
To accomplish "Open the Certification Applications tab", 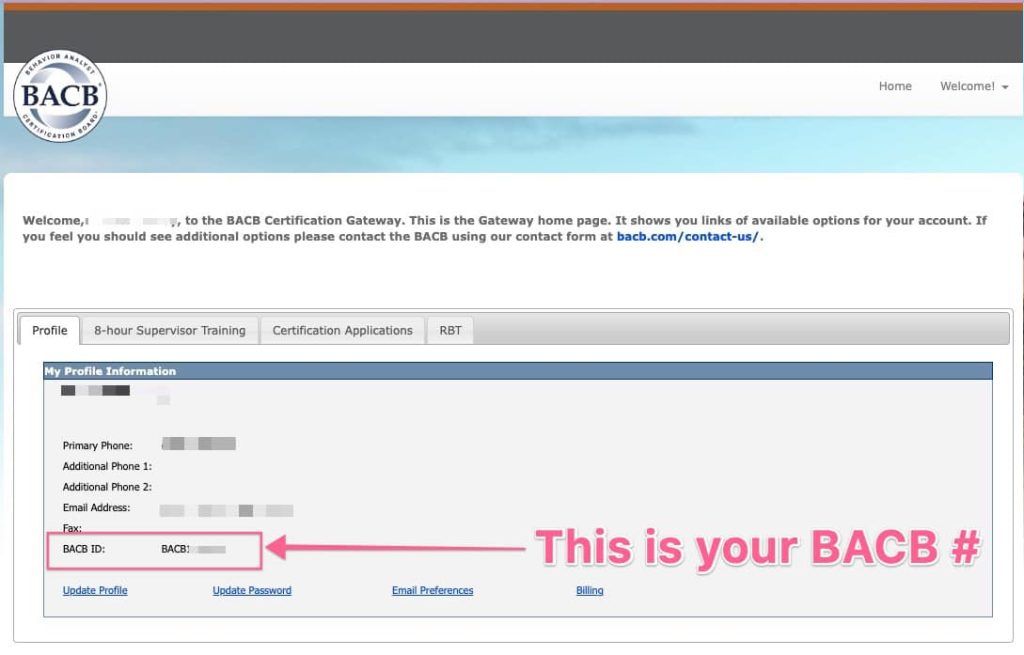I will [x=342, y=330].
